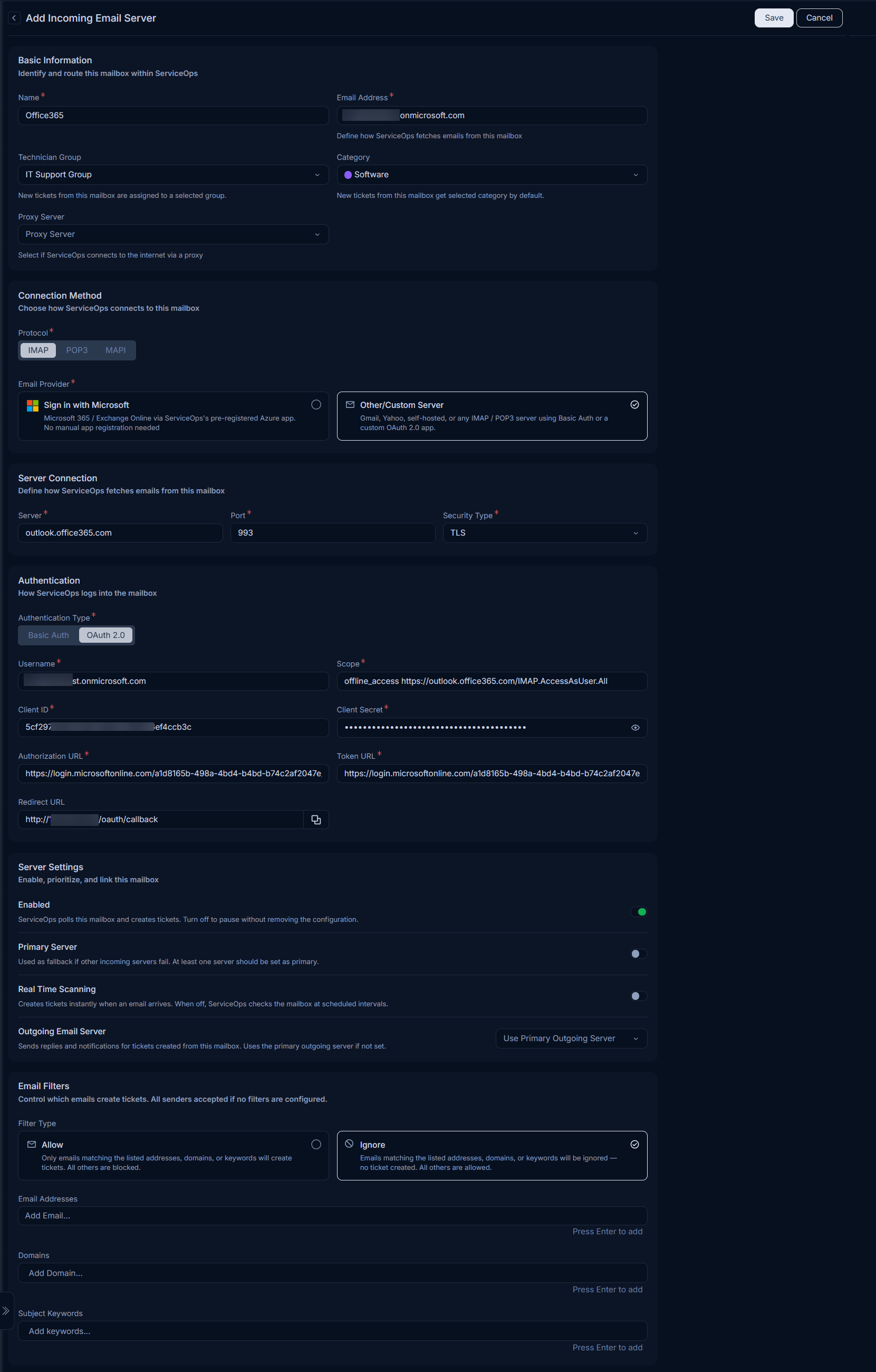Open the Technician Group dropdown

click(x=173, y=175)
